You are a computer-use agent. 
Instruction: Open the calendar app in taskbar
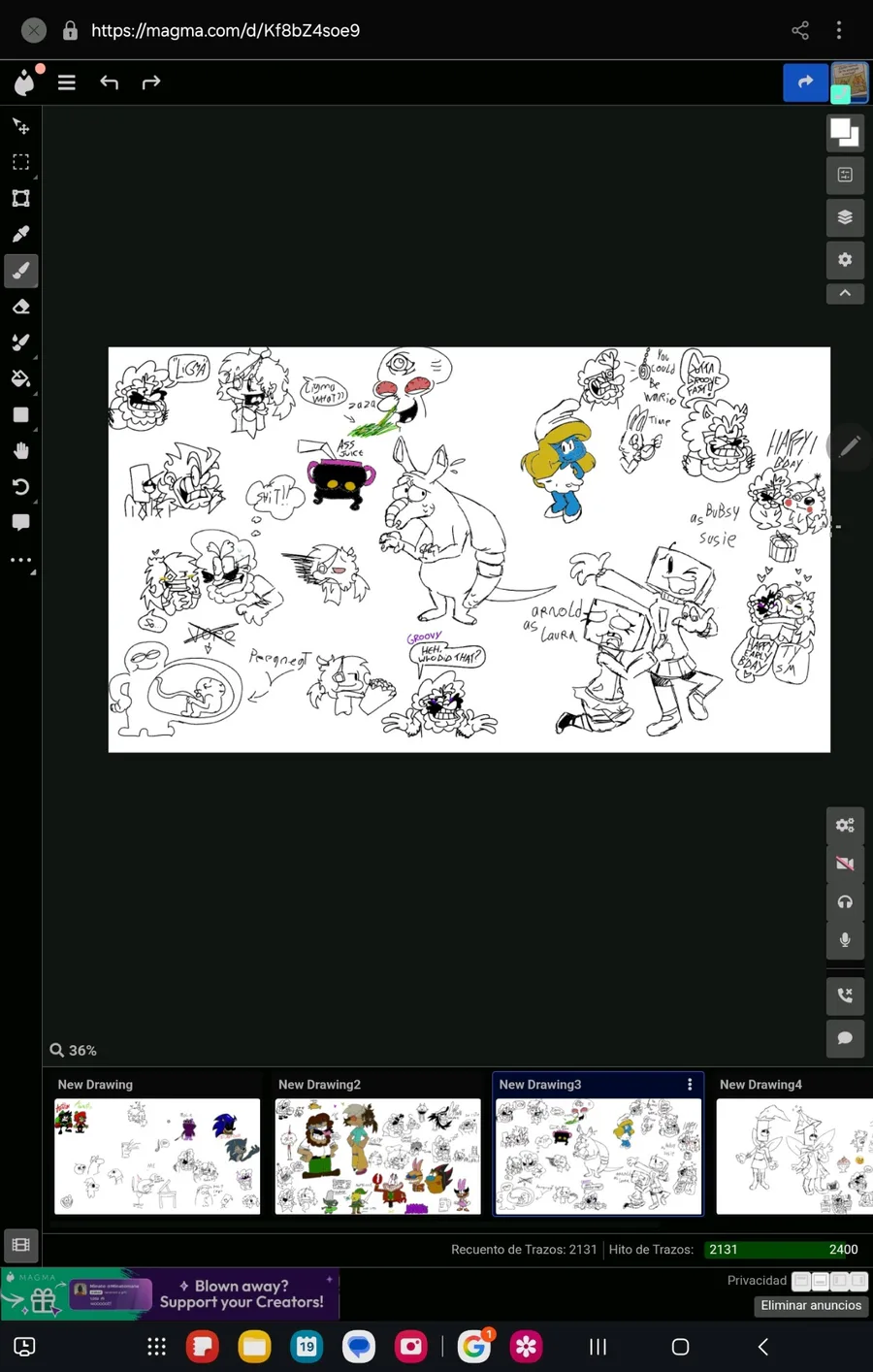[x=307, y=1347]
